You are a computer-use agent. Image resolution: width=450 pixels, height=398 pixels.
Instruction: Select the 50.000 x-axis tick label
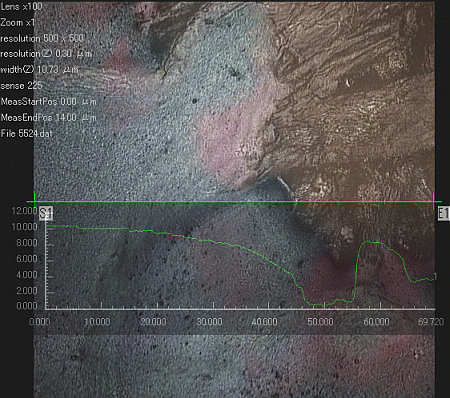[x=320, y=322]
